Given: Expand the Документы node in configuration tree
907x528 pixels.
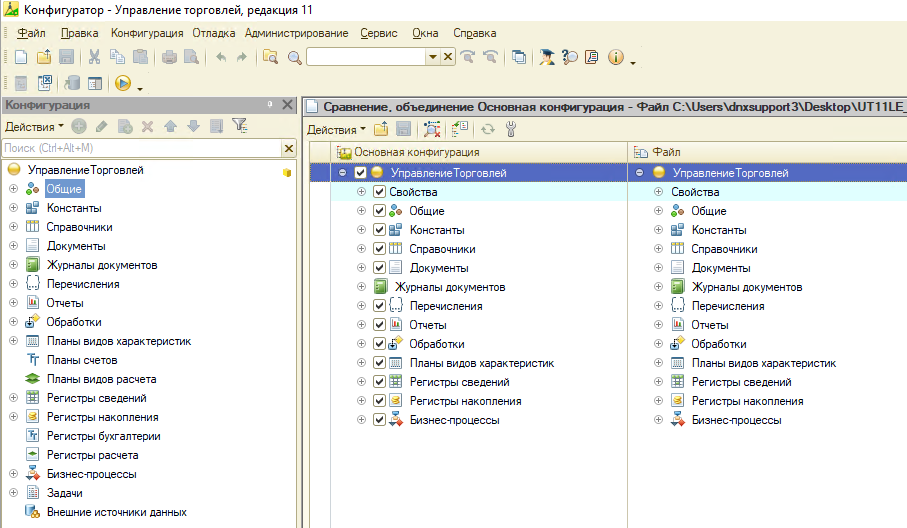Looking at the screenshot, I should pyautogui.click(x=13, y=246).
